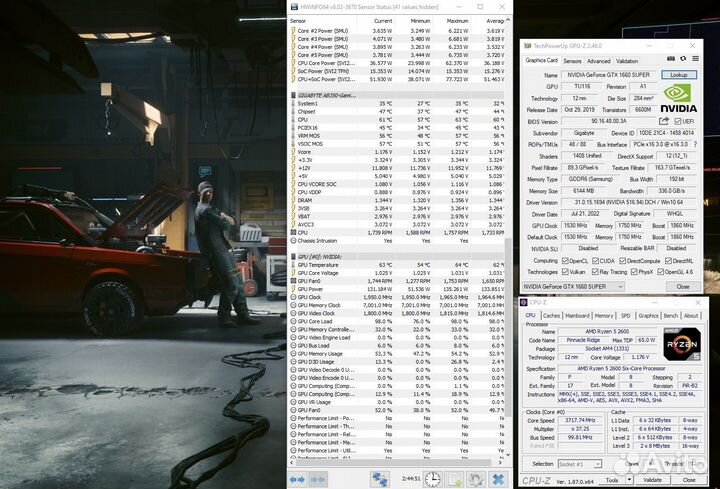Open Caches tab in CPU-Z
Image resolution: width=720 pixels, height=489 pixels.
(551, 315)
